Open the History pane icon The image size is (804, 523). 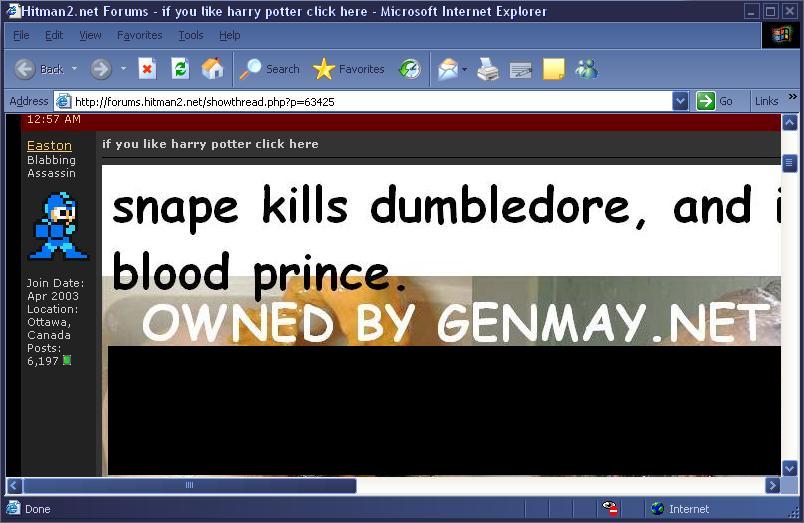410,69
